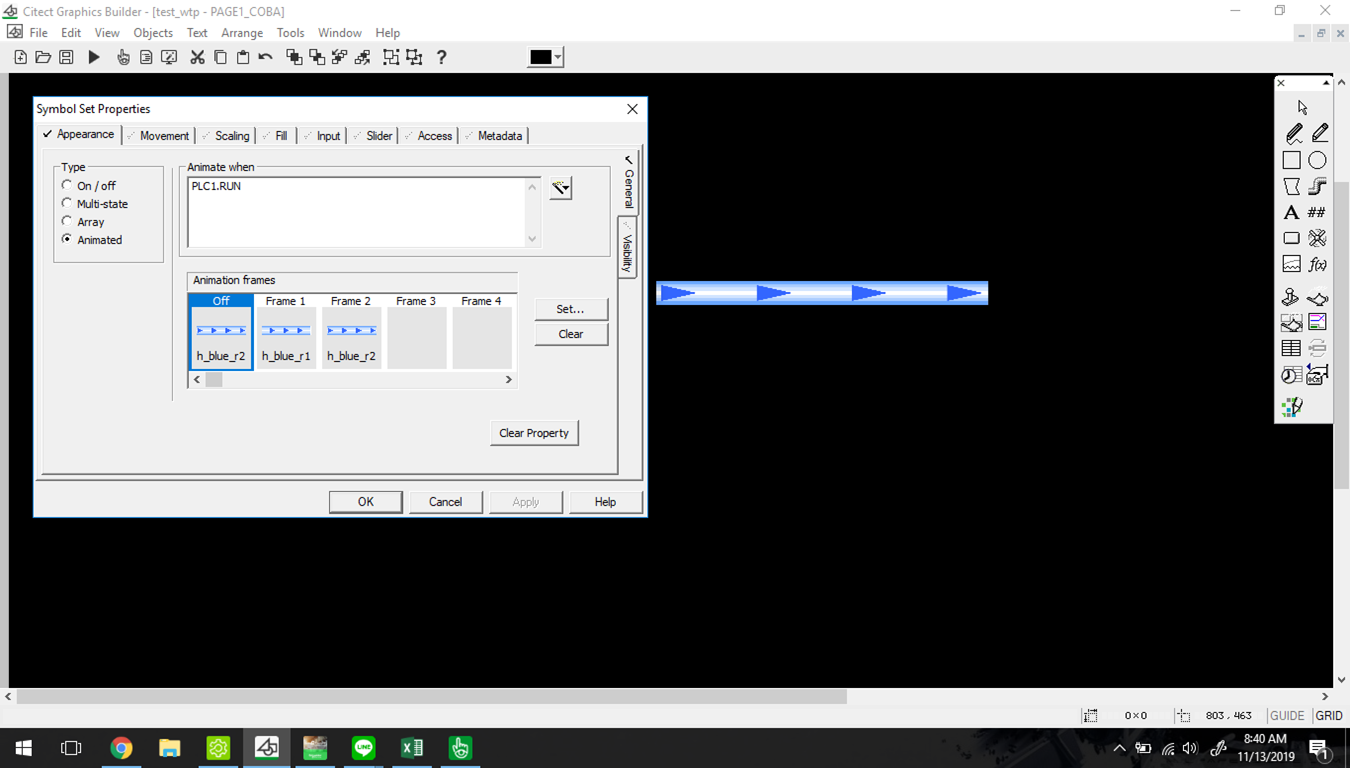Viewport: 1350px width, 768px height.
Task: Select the Multi-state type radio button
Action: click(67, 203)
